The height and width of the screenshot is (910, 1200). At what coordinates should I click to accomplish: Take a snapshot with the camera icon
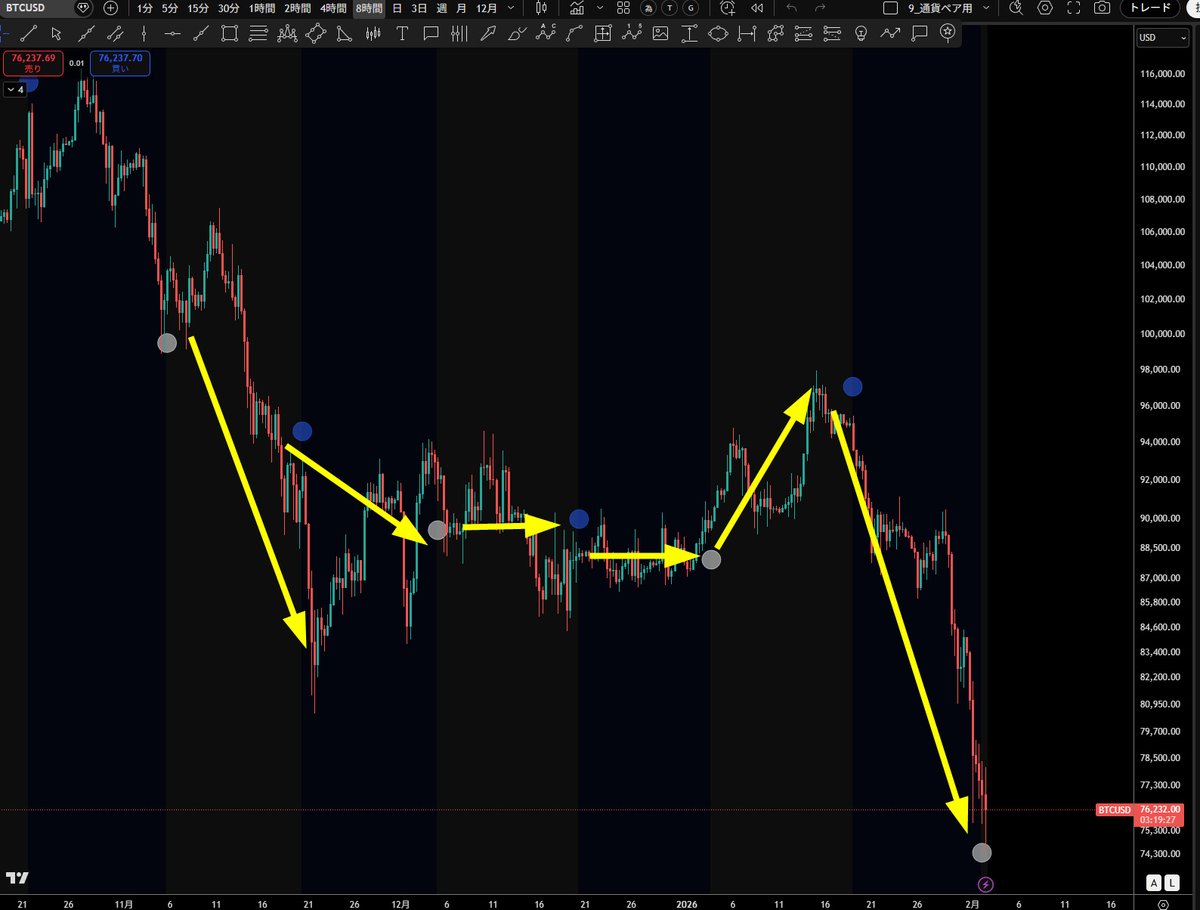pos(1101,8)
